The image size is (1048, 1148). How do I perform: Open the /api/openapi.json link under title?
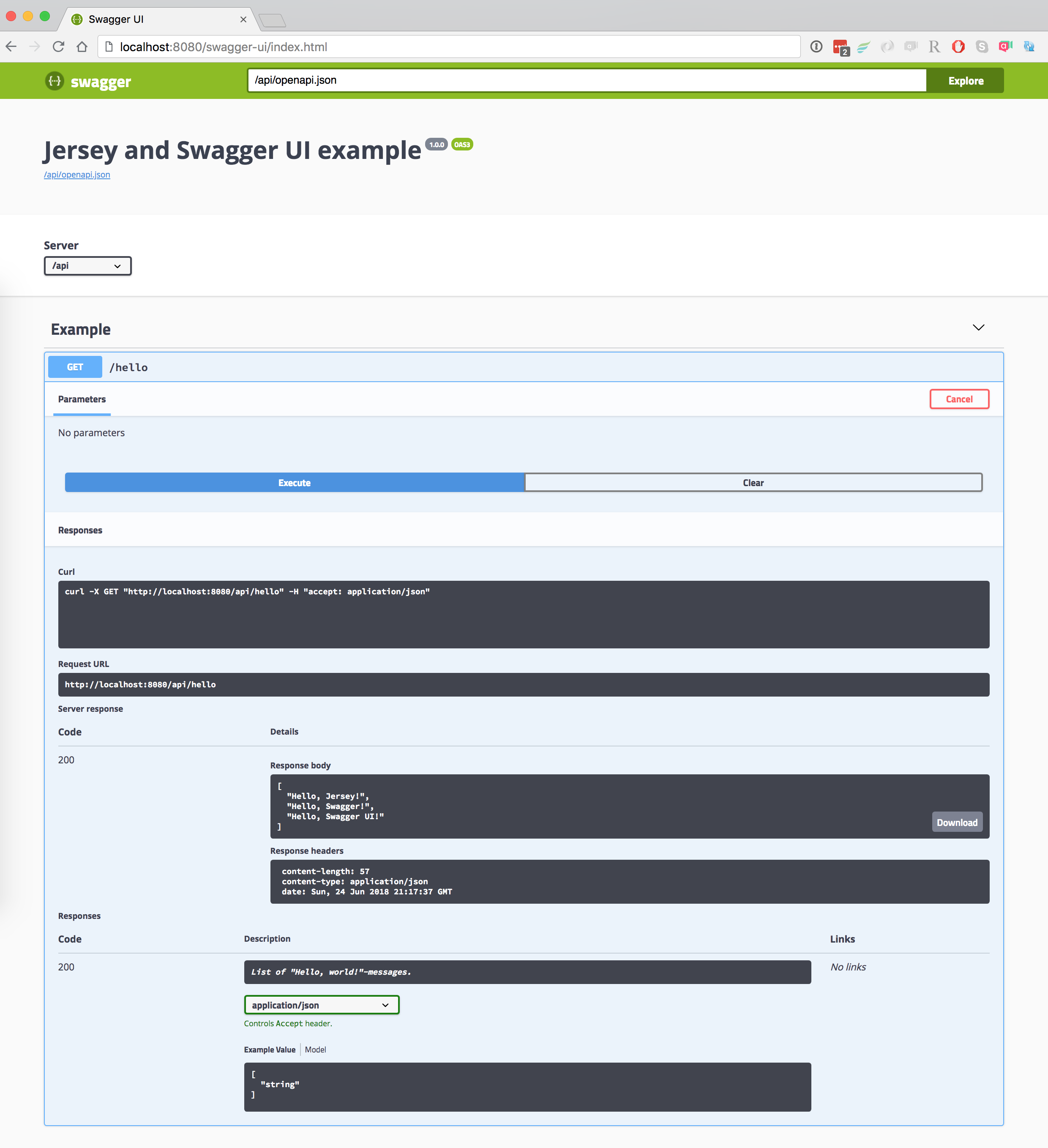click(77, 175)
